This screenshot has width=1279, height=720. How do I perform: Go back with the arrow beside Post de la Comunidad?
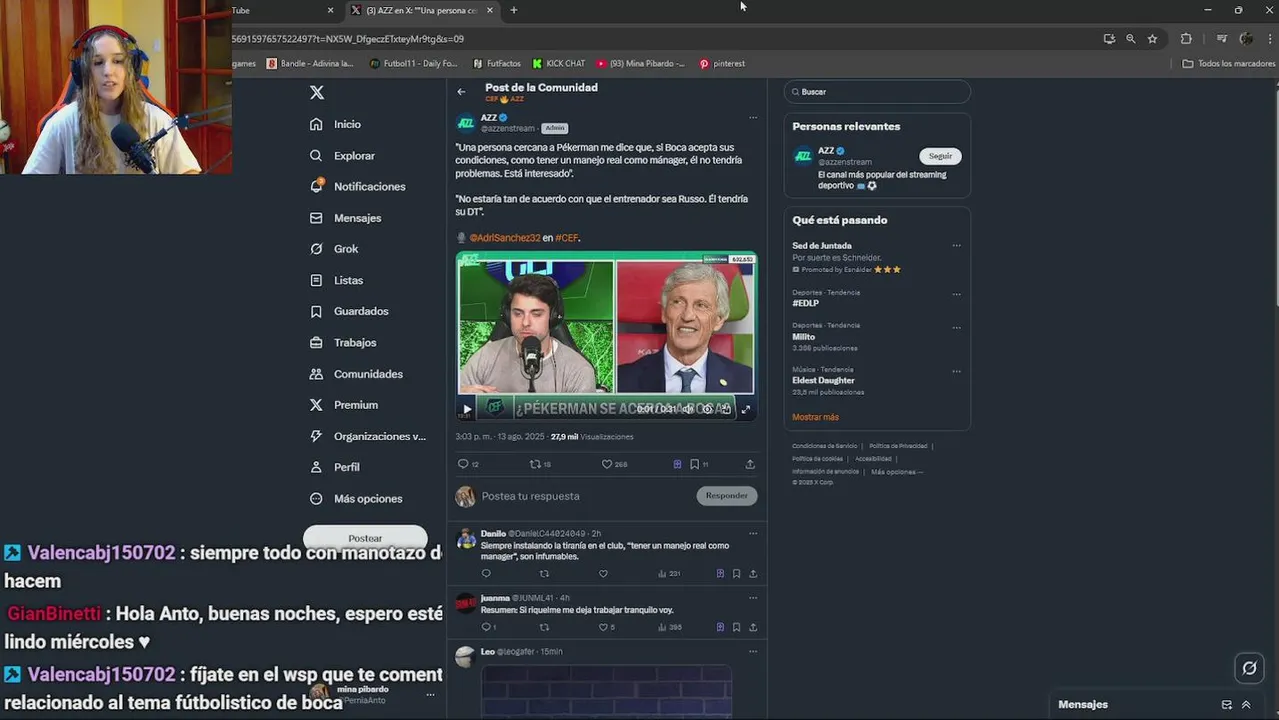[x=461, y=91]
